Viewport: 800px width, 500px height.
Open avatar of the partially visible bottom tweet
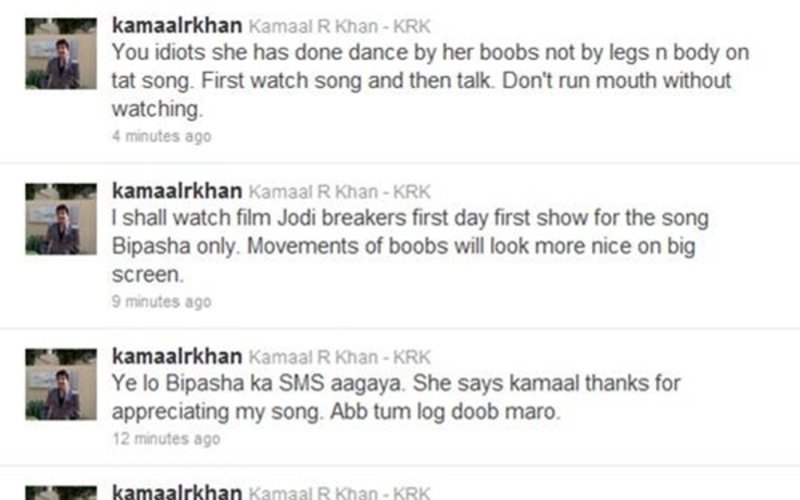[x=61, y=493]
